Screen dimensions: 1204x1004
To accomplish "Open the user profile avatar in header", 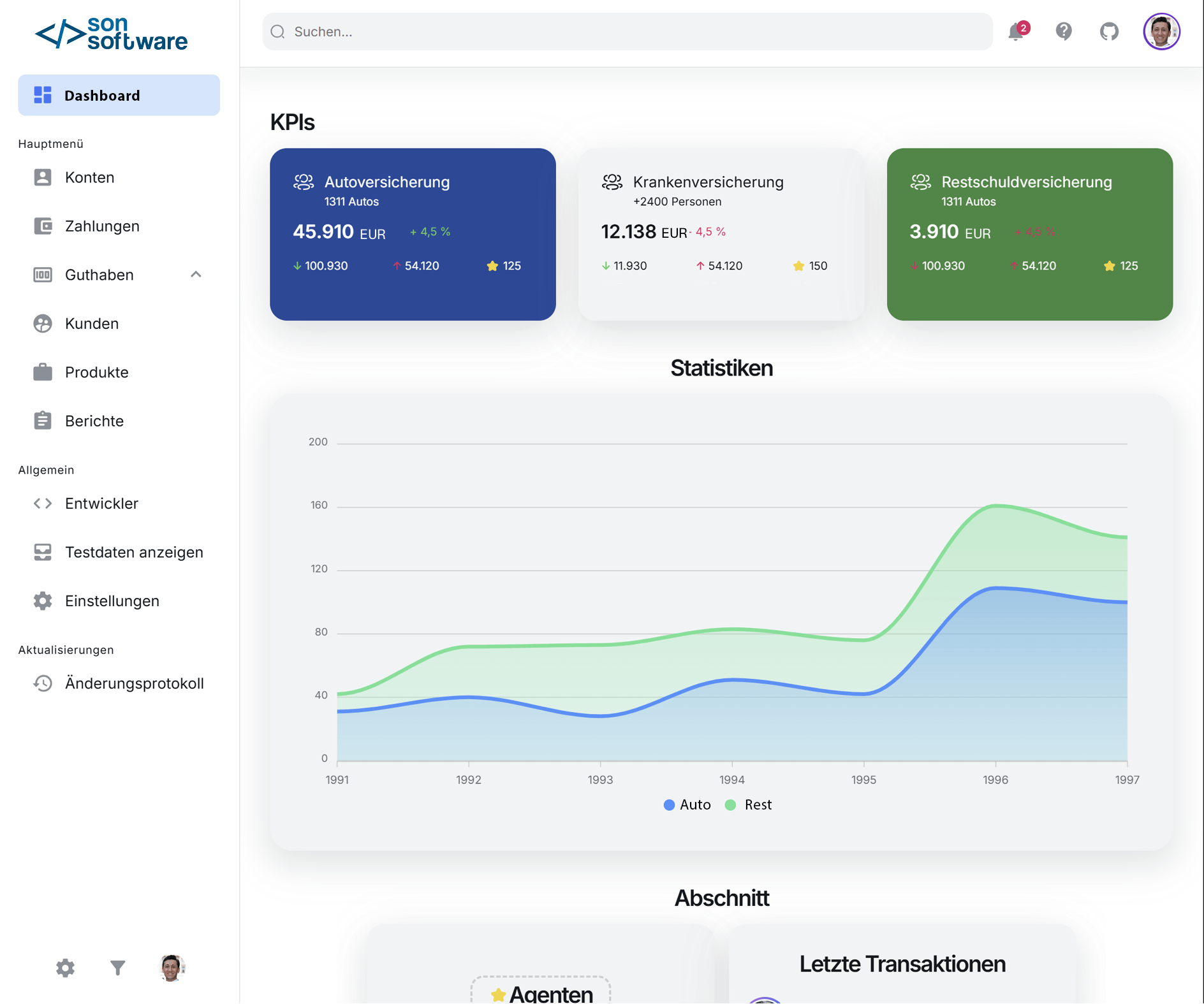I will (x=1161, y=31).
